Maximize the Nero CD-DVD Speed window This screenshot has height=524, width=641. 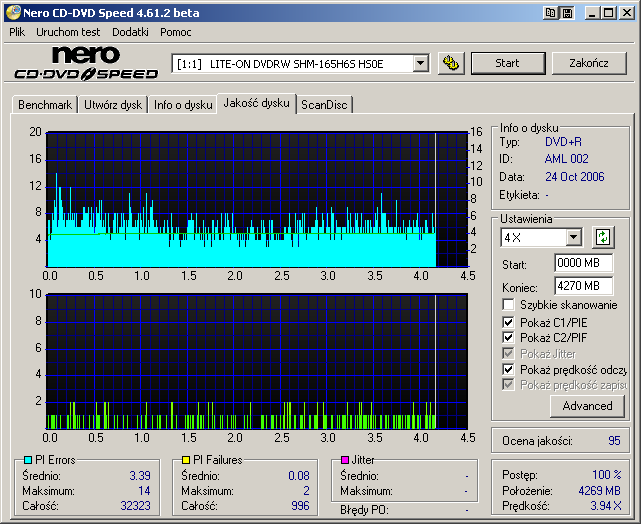(608, 13)
